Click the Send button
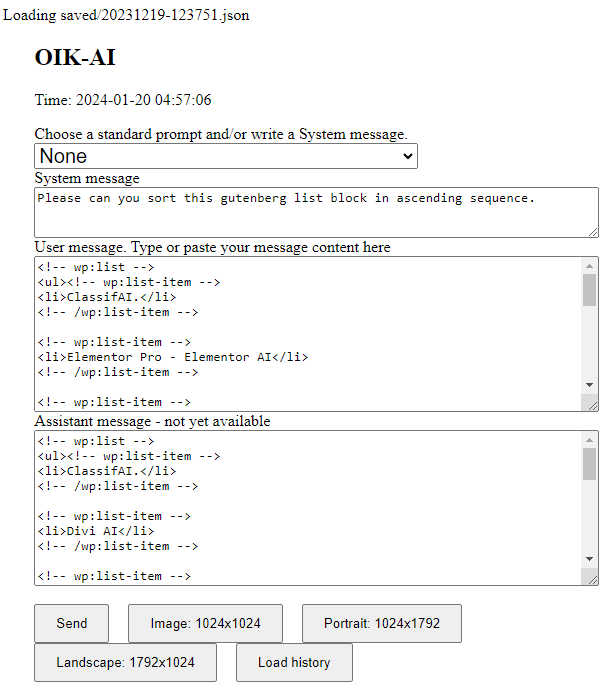Viewport: 609px width, 688px height. pos(72,623)
